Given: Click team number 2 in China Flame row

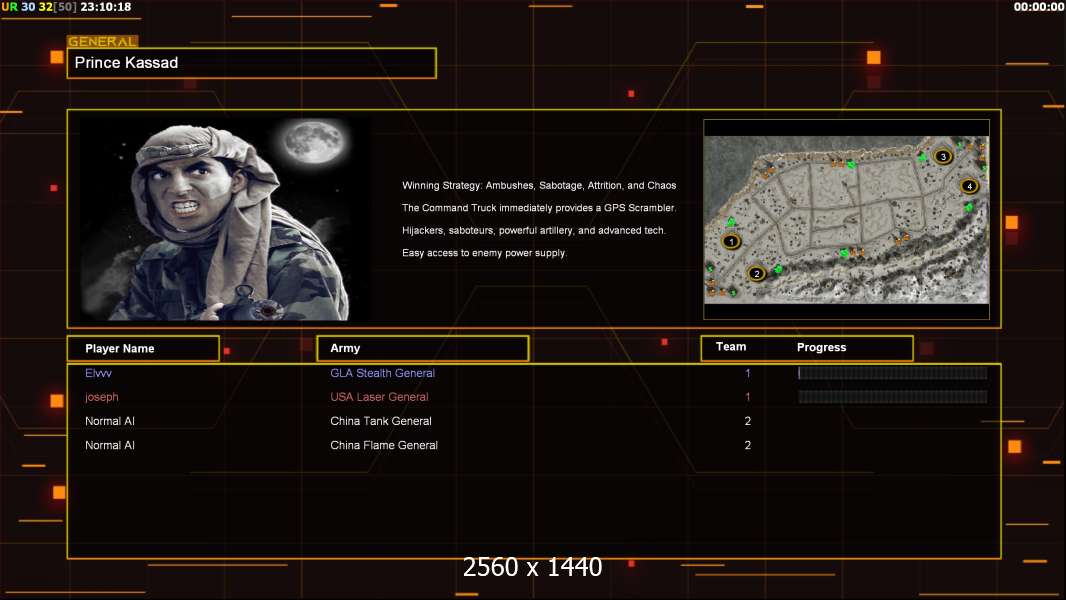Looking at the screenshot, I should [x=748, y=445].
